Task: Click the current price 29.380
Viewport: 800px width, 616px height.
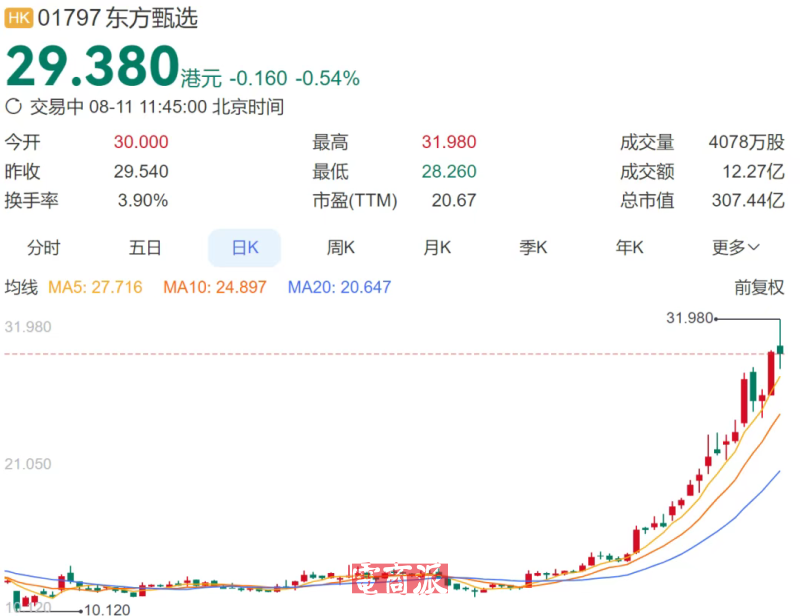Action: (92, 66)
